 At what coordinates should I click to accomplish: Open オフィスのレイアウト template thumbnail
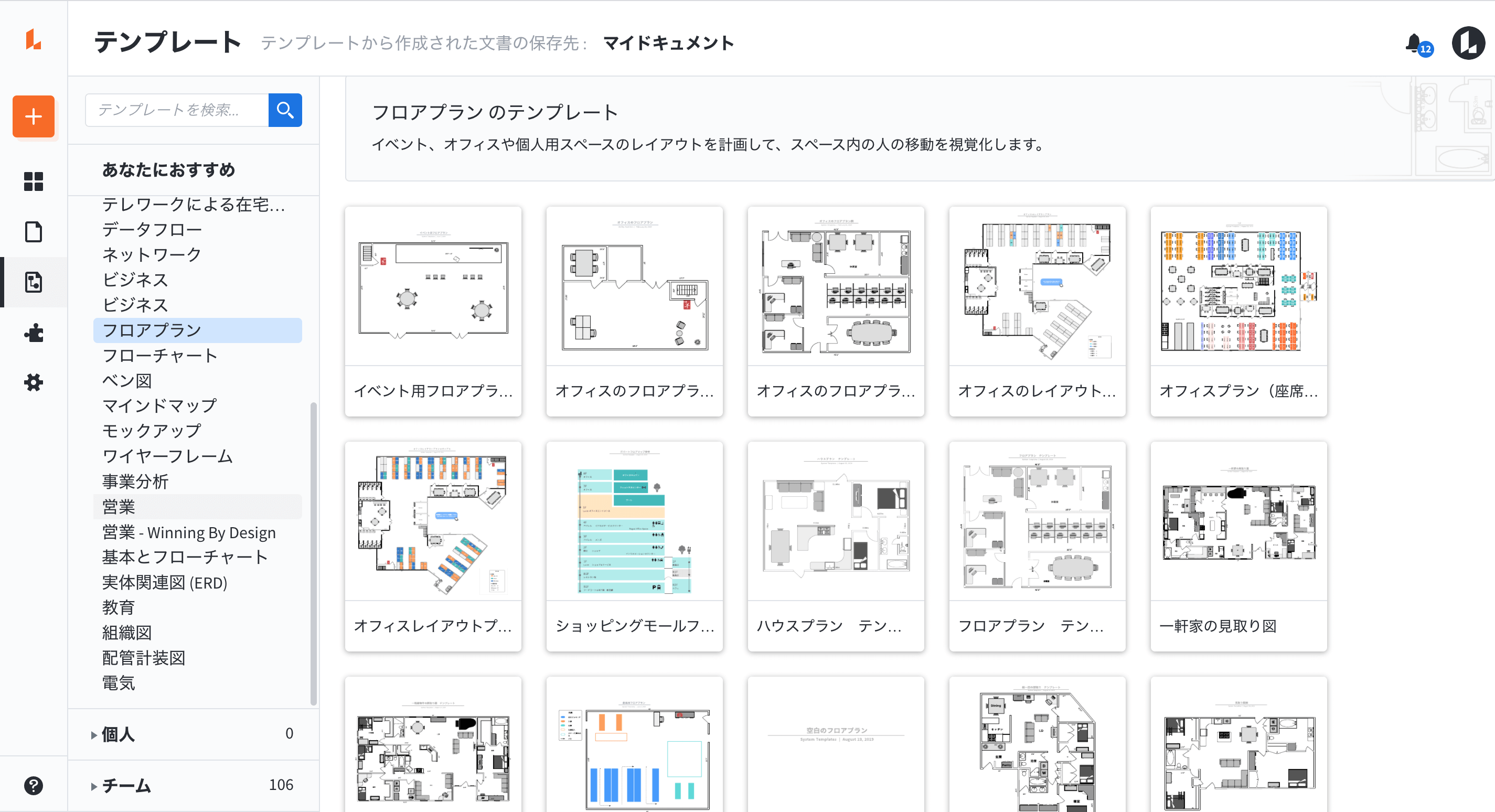pyautogui.click(x=1037, y=286)
